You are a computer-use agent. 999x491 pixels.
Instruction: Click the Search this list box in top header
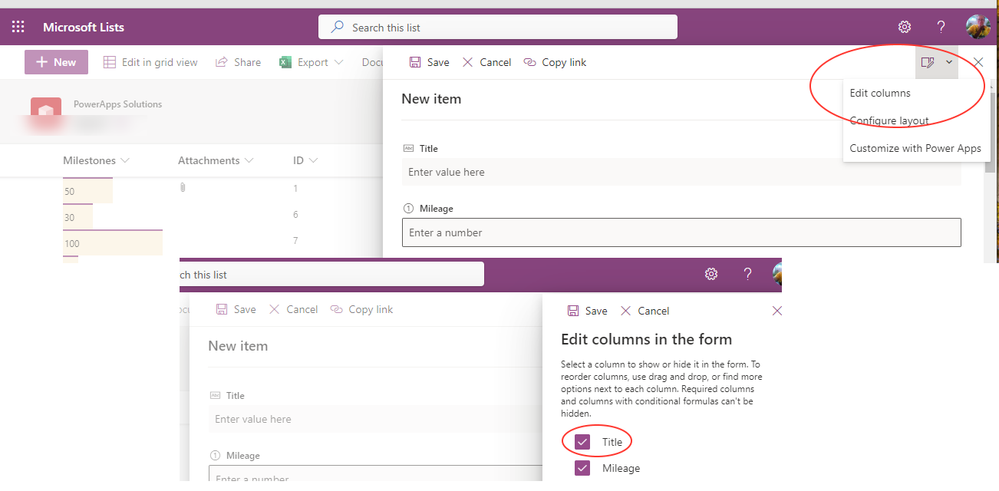pos(498,27)
